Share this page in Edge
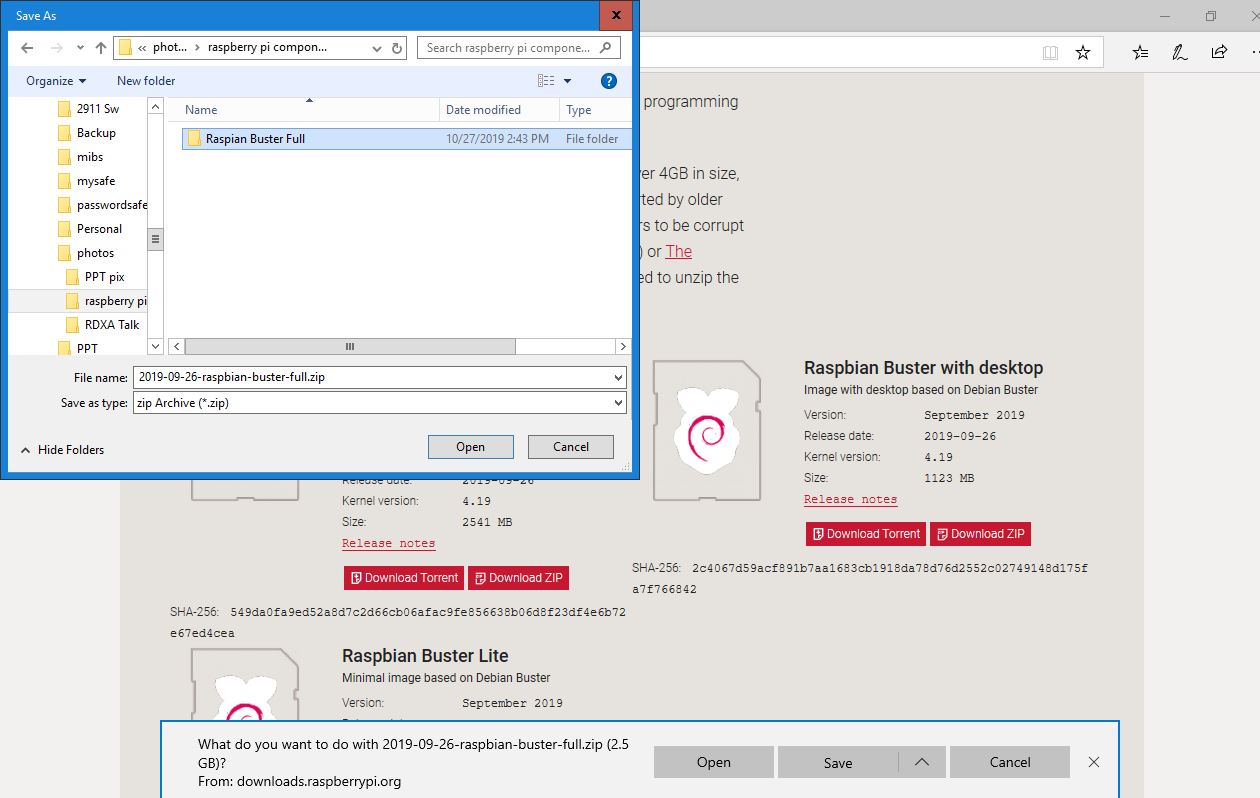Image resolution: width=1260 pixels, height=798 pixels. (1219, 52)
